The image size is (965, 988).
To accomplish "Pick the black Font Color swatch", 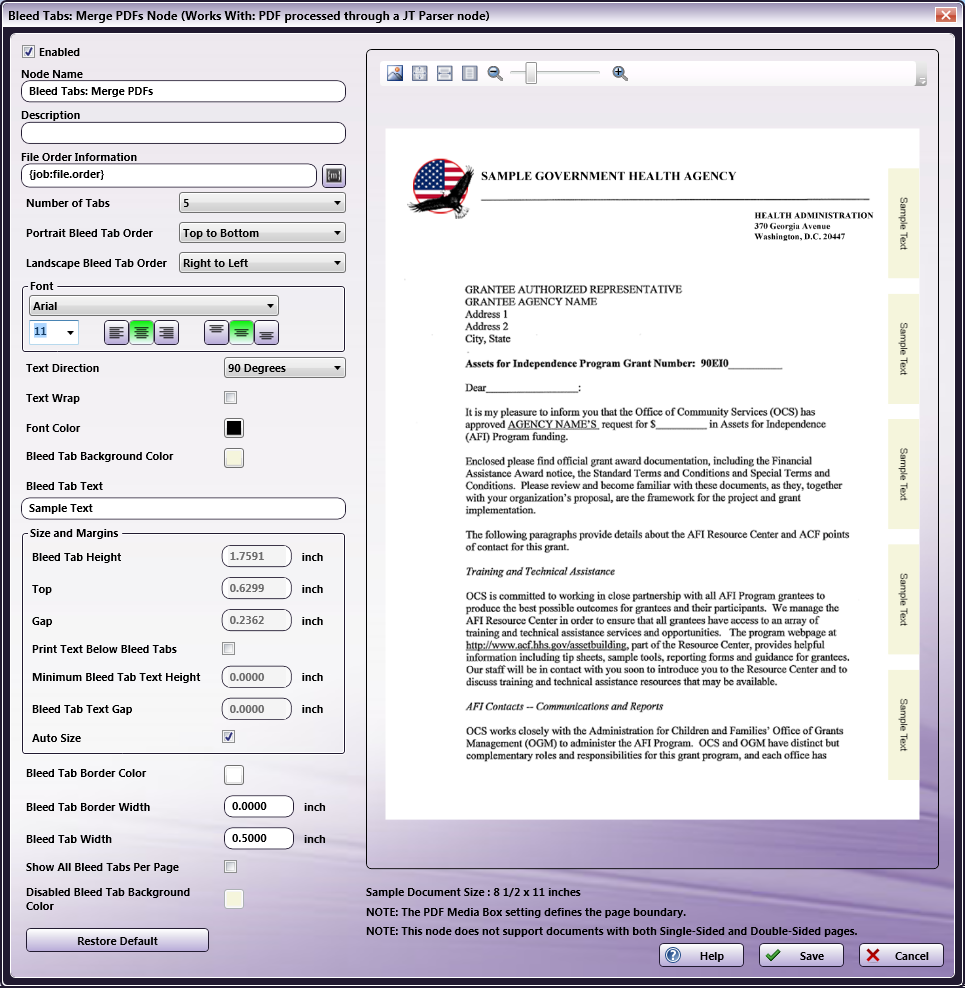I will tap(234, 428).
